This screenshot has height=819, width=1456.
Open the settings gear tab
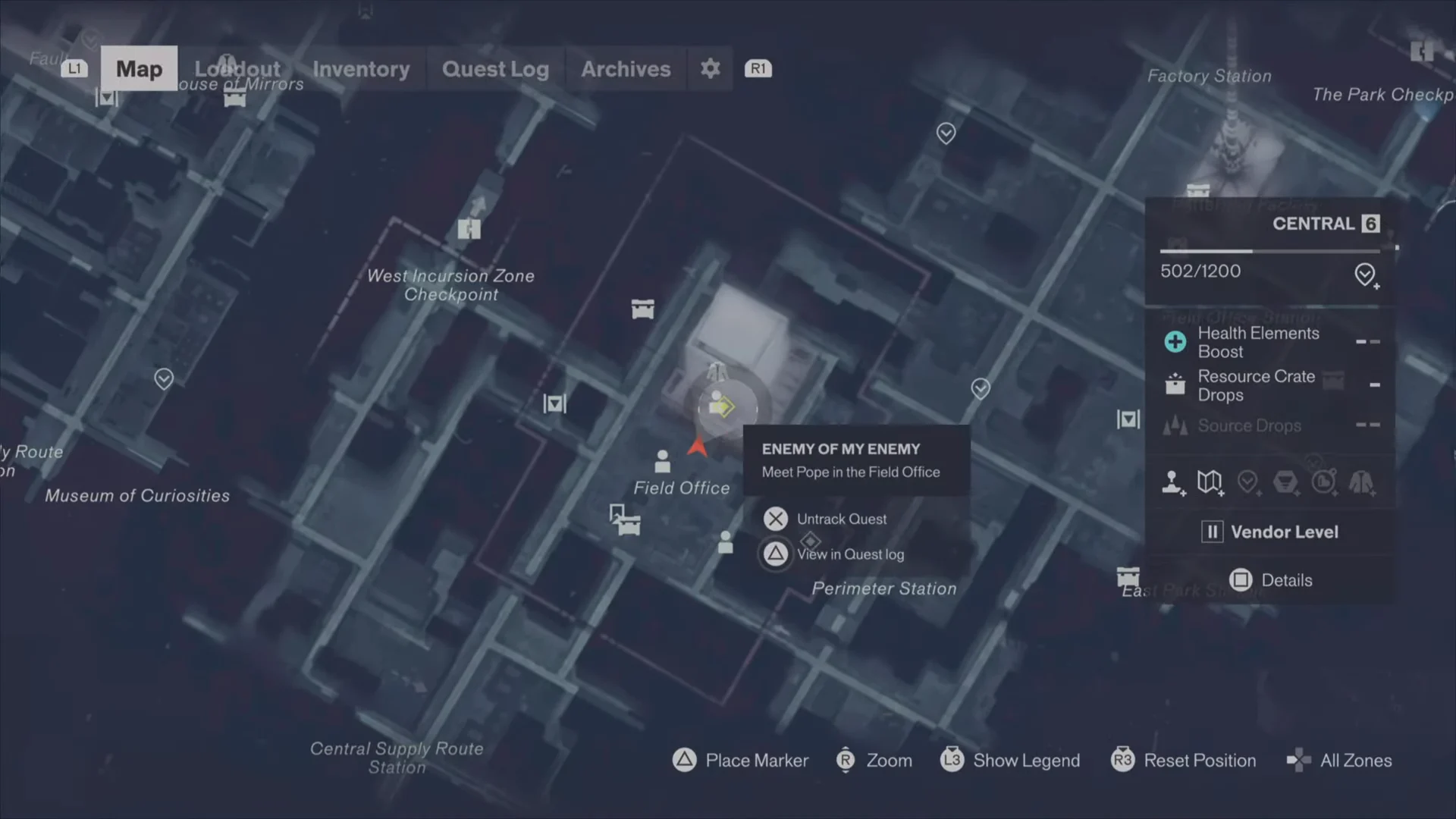710,68
